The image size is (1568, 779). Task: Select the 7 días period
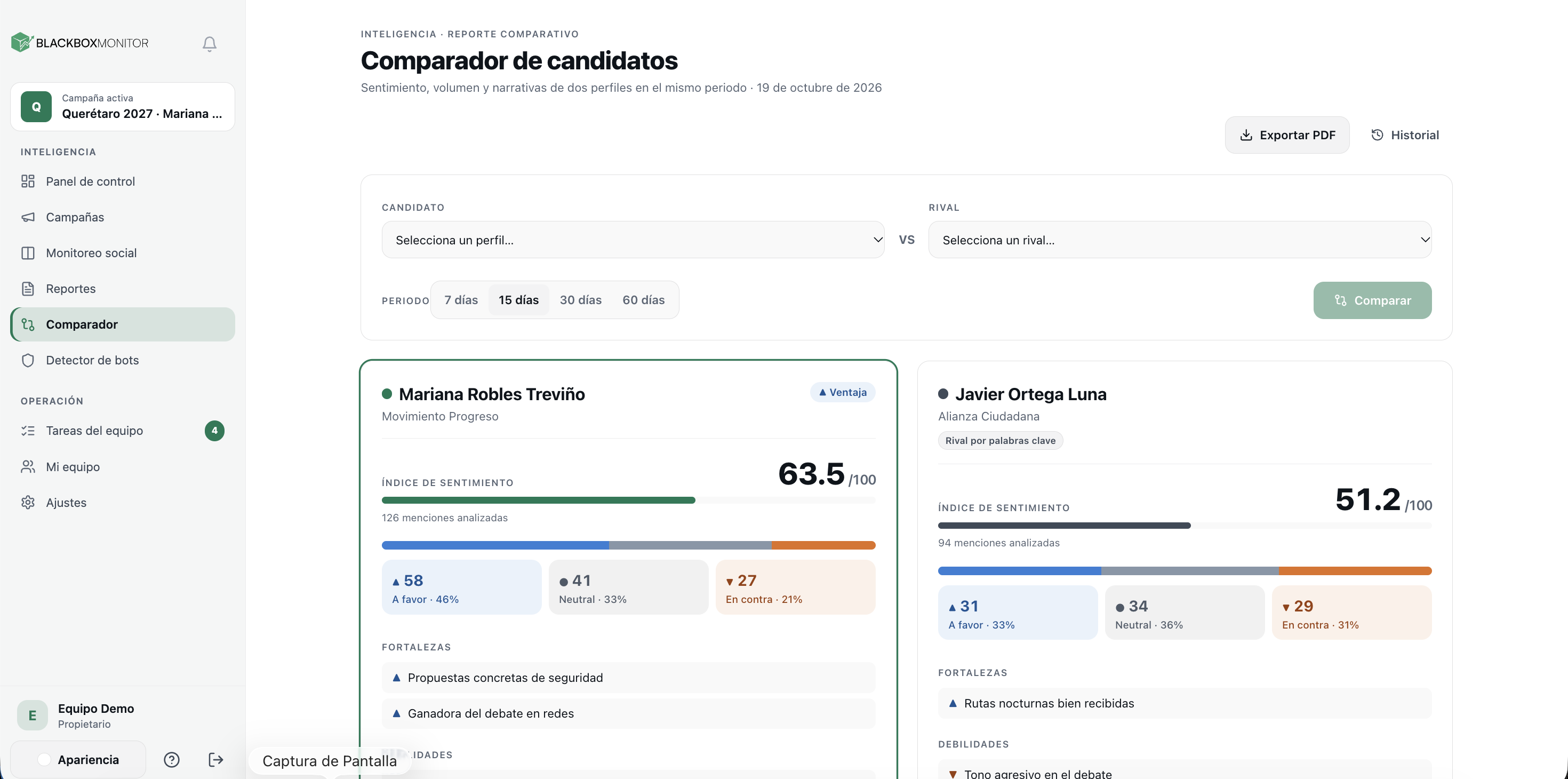(461, 300)
